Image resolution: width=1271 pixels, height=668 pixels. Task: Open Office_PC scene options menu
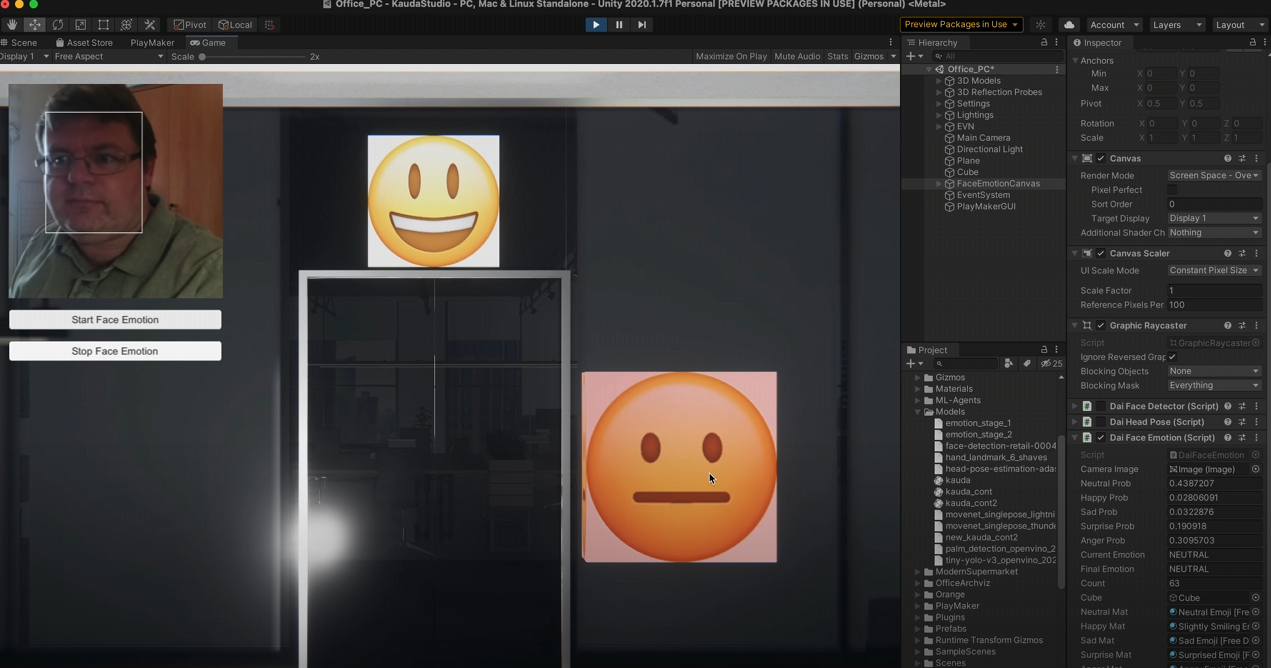coord(1057,69)
